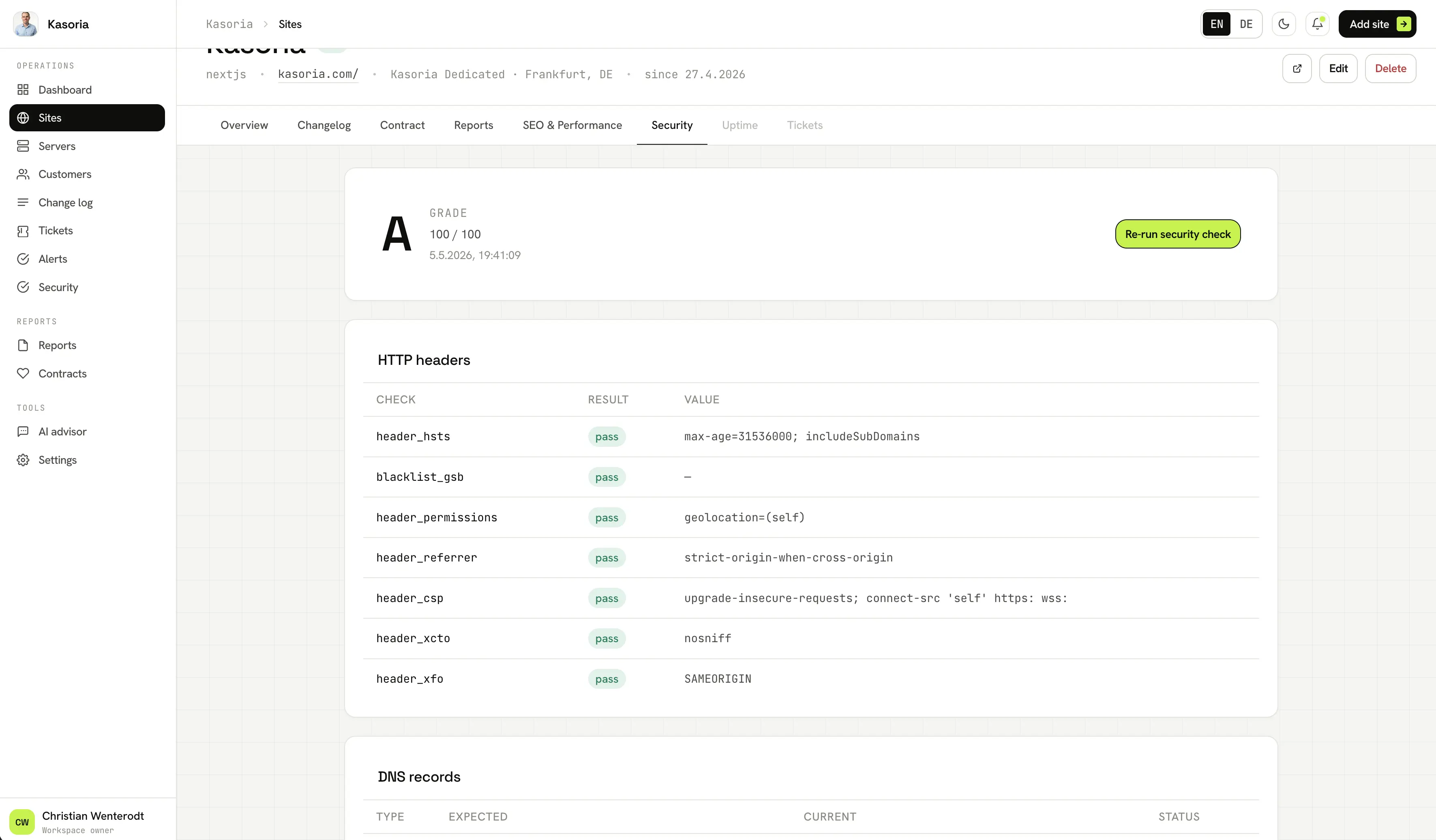Open Servers via its server icon

click(23, 146)
